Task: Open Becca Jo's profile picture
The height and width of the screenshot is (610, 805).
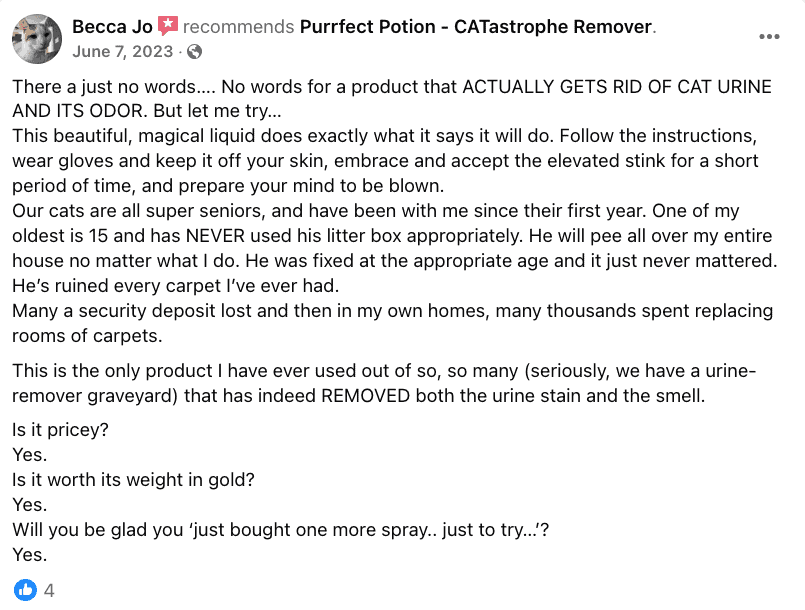Action: [37, 38]
